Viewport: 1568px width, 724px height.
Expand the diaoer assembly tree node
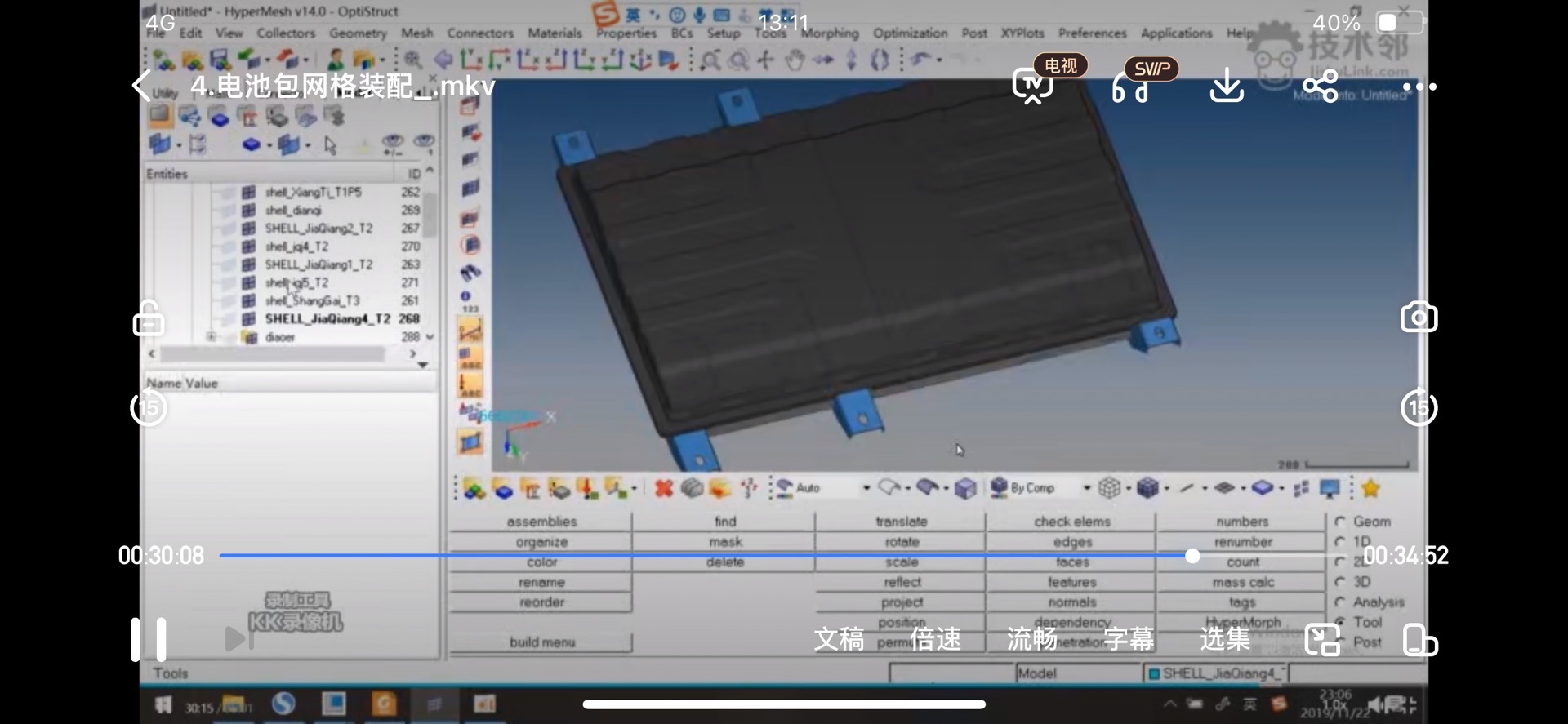[x=212, y=336]
